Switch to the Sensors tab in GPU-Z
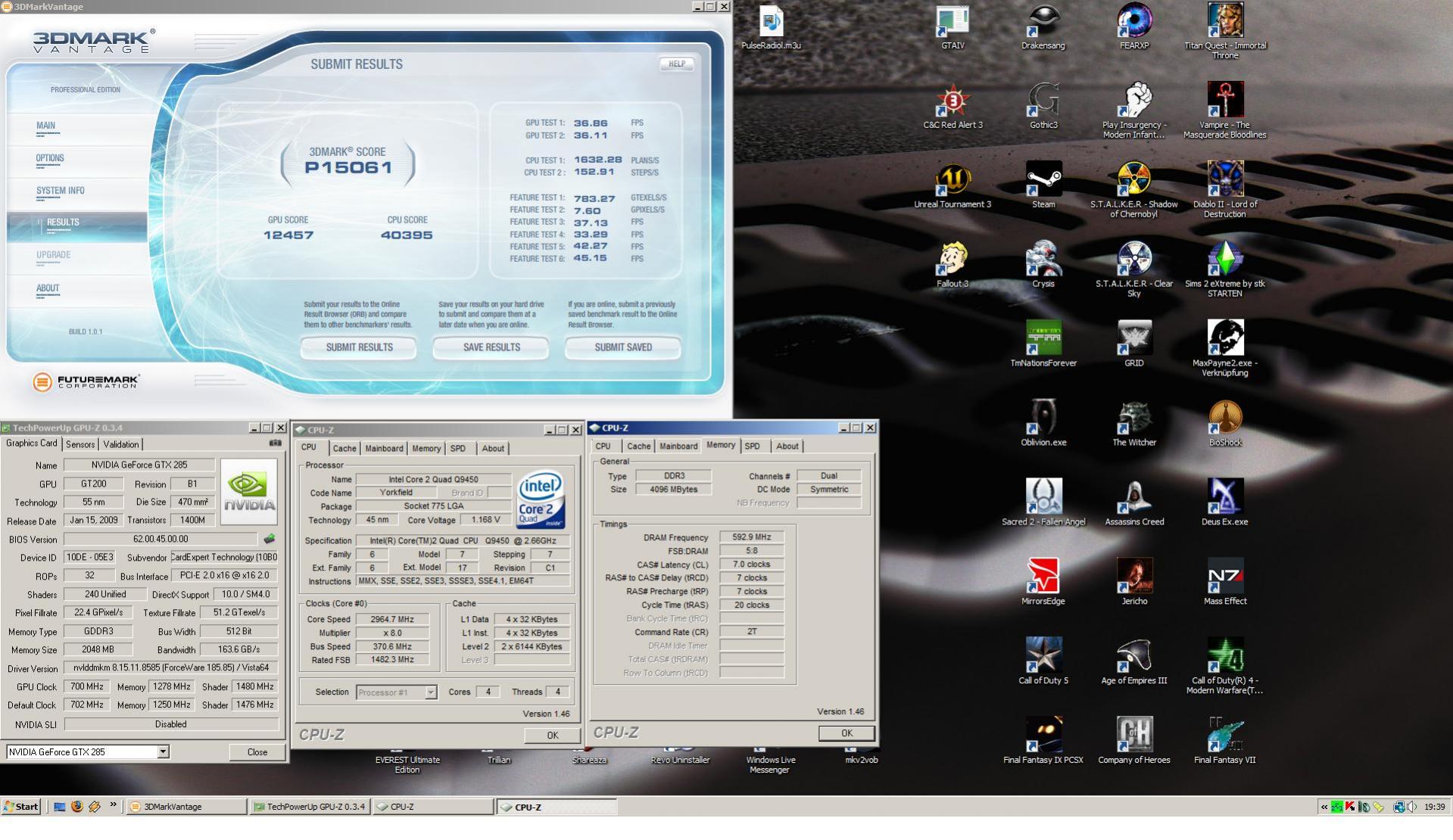Image resolution: width=1453 pixels, height=840 pixels. pyautogui.click(x=80, y=444)
